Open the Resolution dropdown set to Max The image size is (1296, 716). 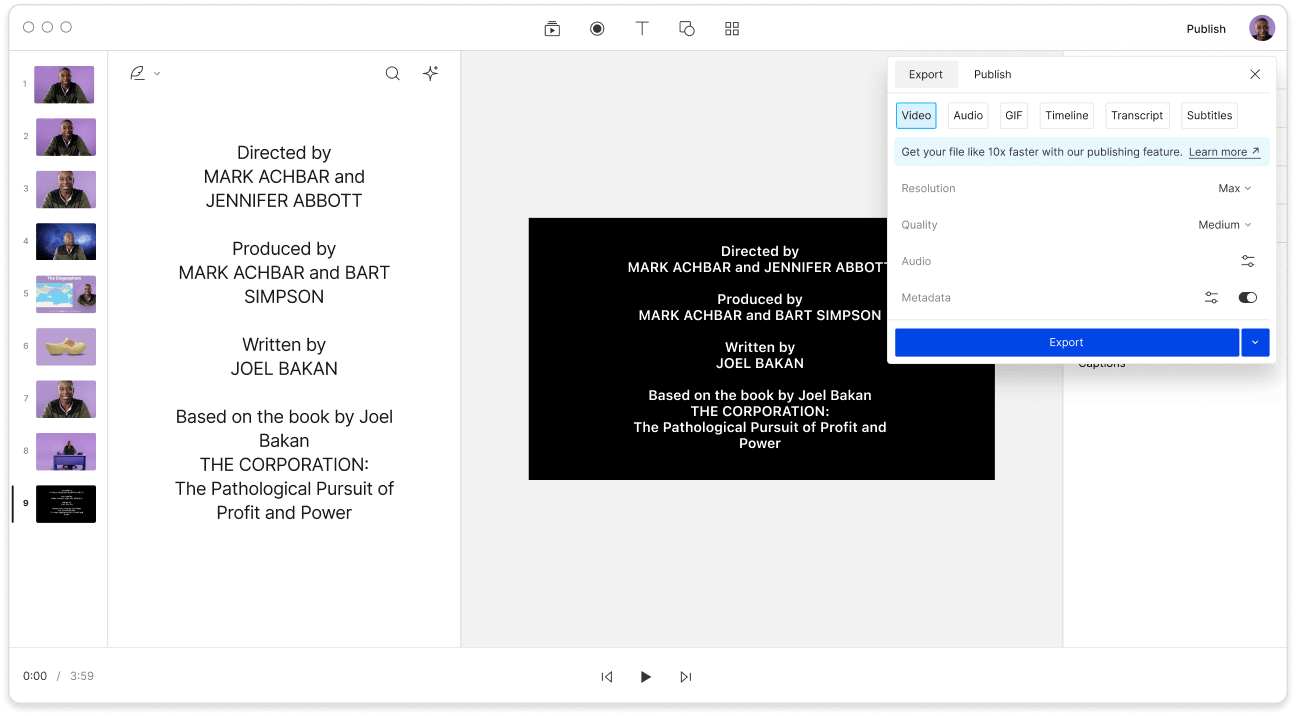point(1234,188)
